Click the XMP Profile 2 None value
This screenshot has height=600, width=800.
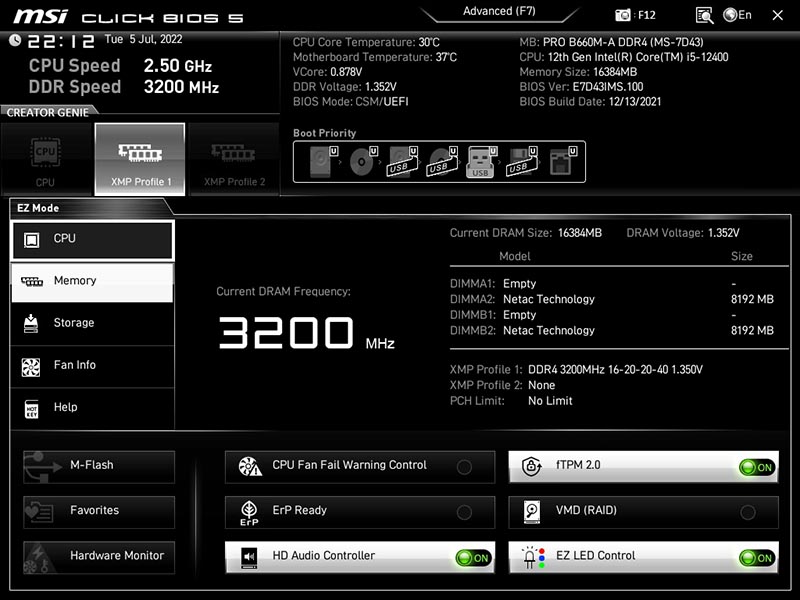(x=541, y=385)
